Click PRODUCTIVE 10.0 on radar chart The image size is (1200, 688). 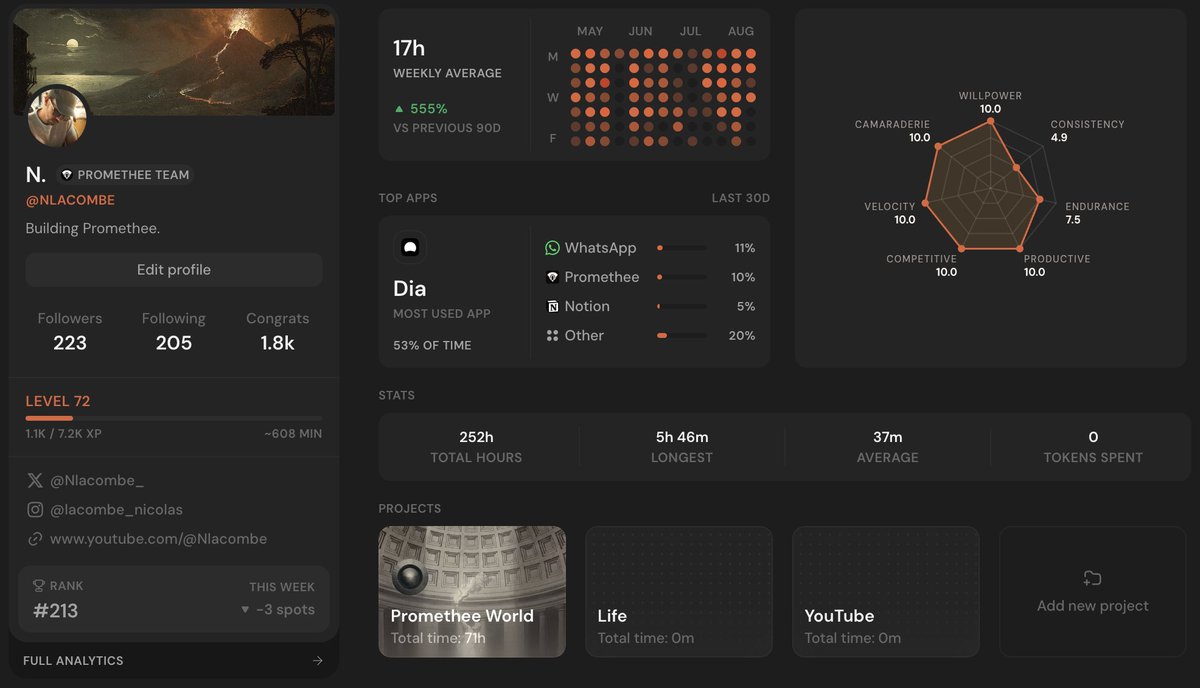point(1056,265)
